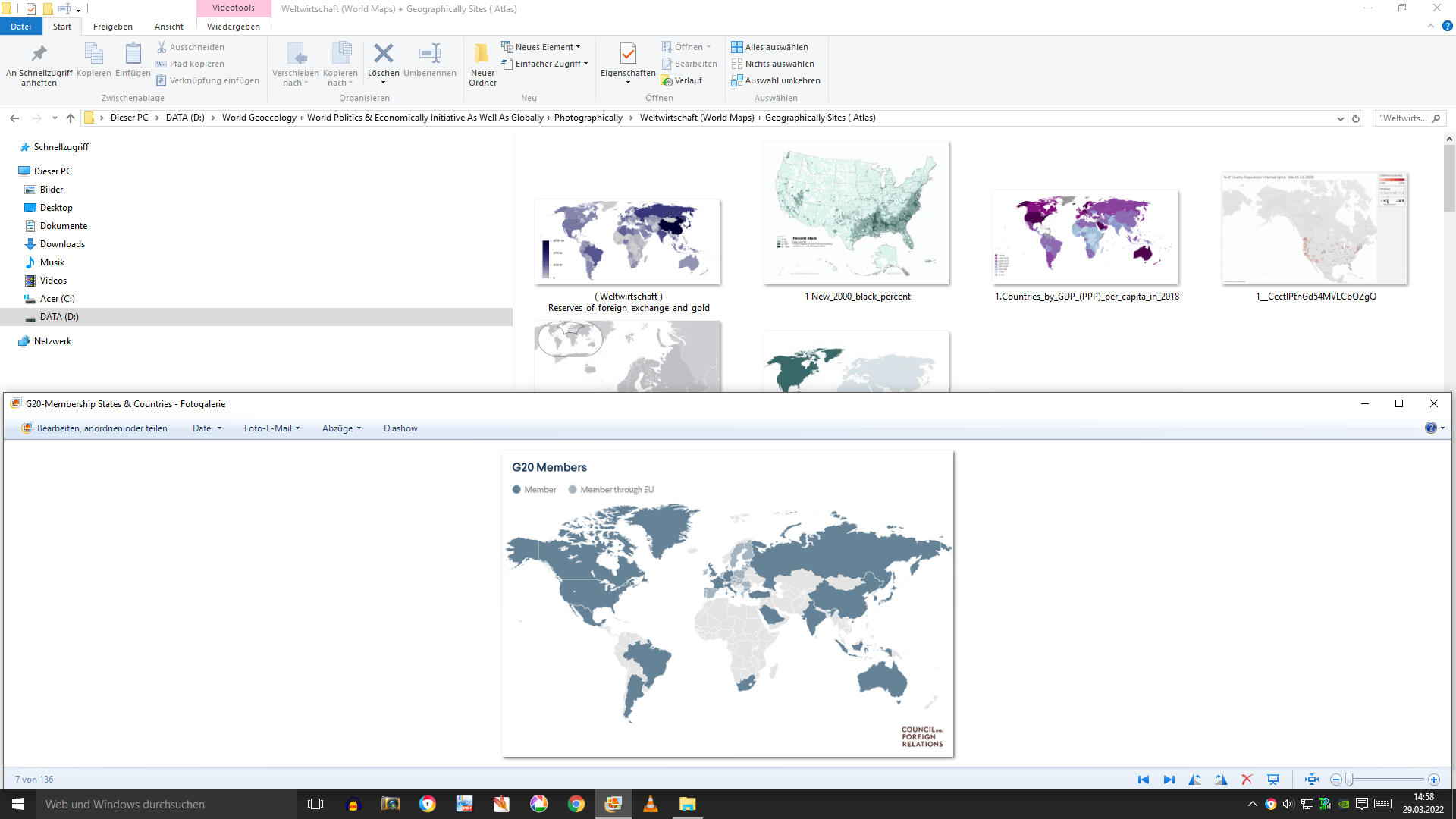This screenshot has height=819, width=1456.
Task: Expand the Einfacher Zugriff dropdown
Action: pyautogui.click(x=544, y=64)
